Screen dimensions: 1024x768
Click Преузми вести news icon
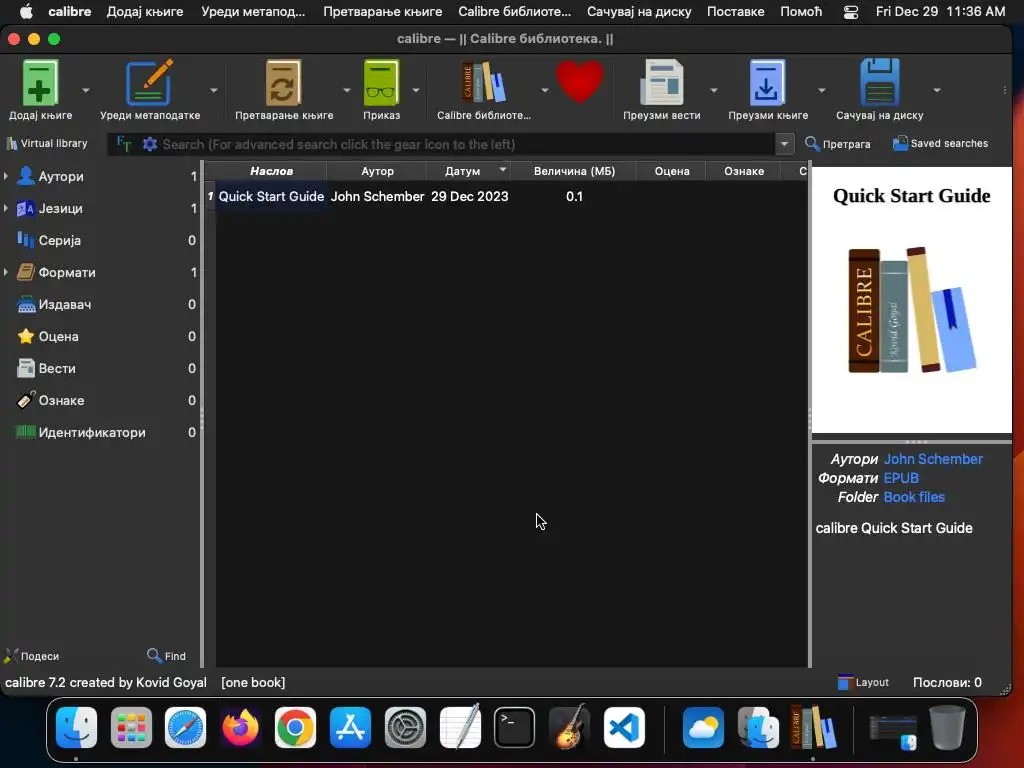coord(662,82)
